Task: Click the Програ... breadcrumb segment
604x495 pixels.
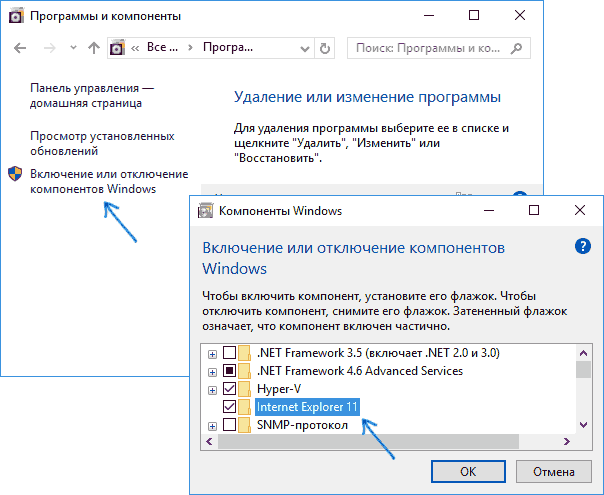Action: (228, 47)
